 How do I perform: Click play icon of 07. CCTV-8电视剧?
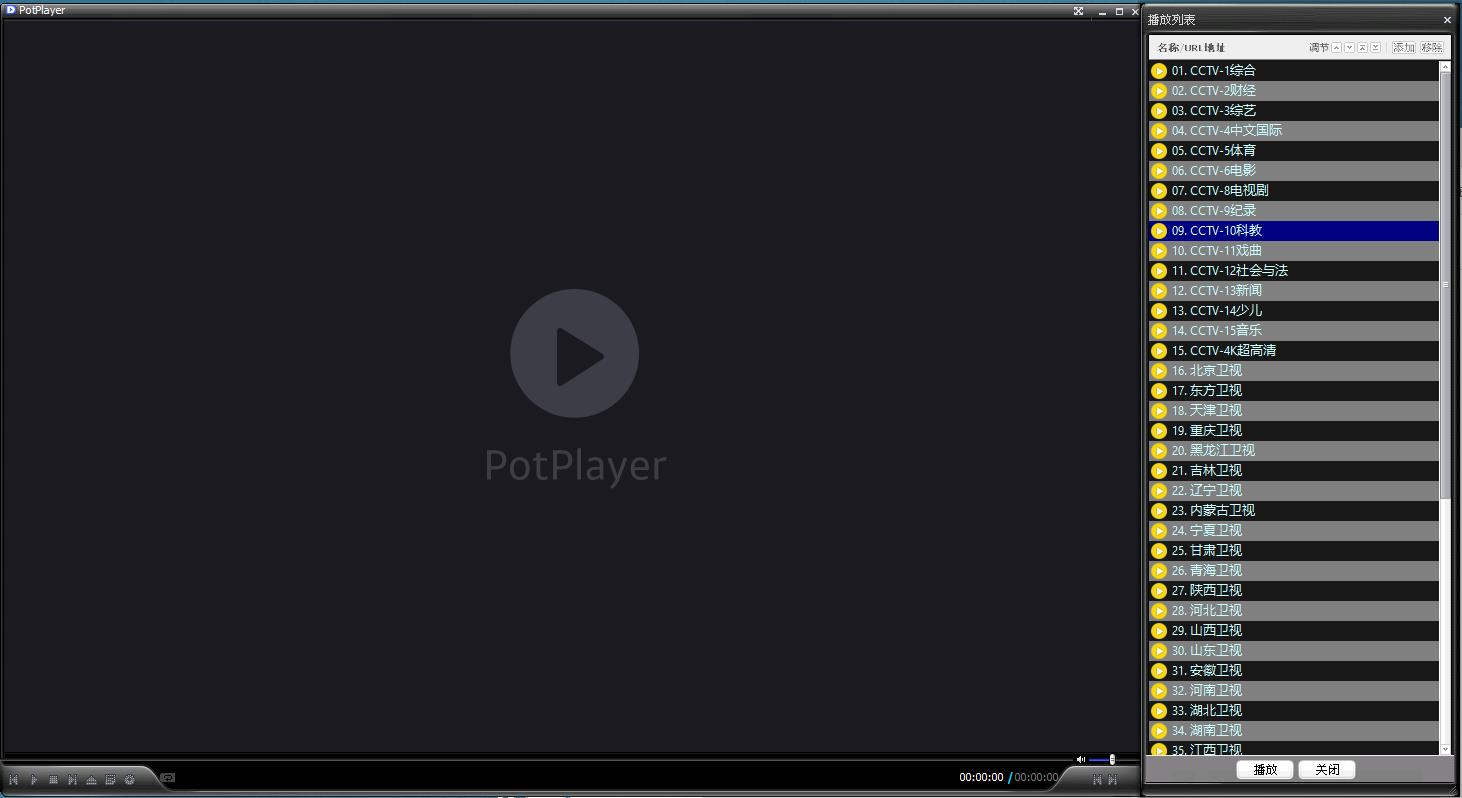pyautogui.click(x=1159, y=191)
